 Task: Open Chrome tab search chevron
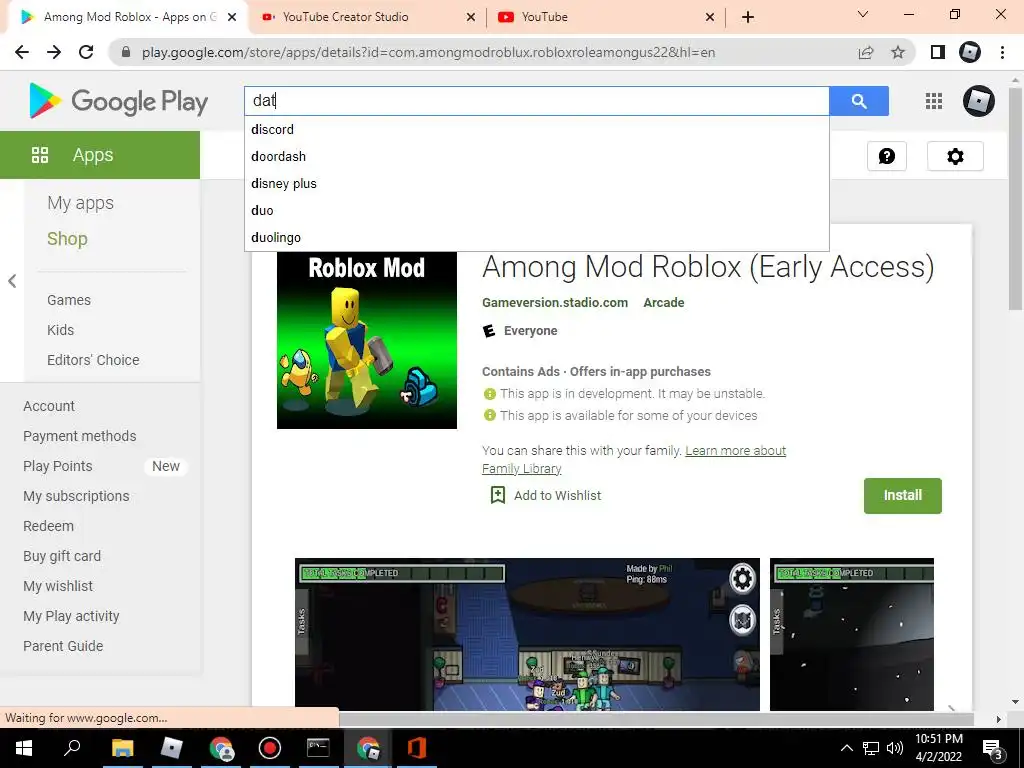click(x=863, y=14)
